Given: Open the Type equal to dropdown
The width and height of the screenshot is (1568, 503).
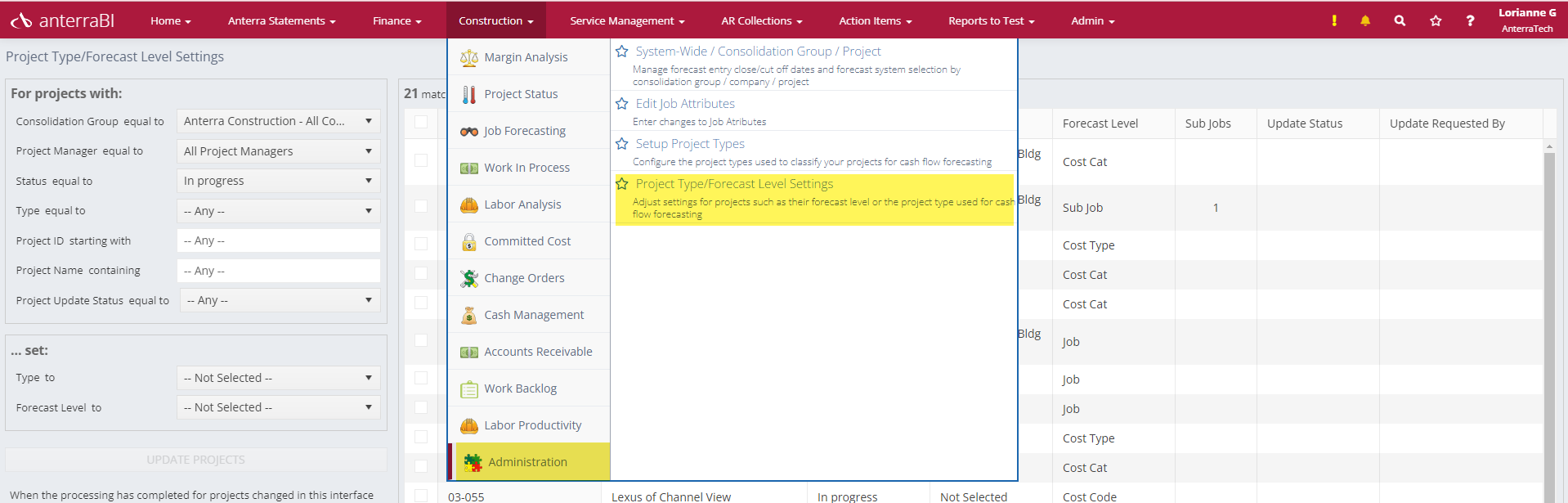Looking at the screenshot, I should click(279, 211).
